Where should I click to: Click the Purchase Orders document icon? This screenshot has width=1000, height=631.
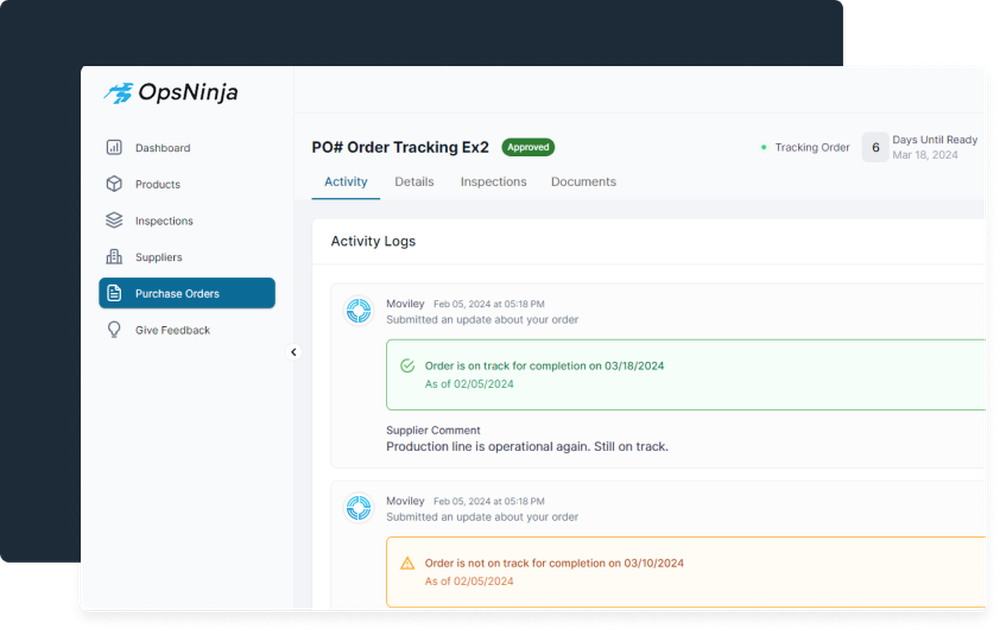pyautogui.click(x=114, y=293)
